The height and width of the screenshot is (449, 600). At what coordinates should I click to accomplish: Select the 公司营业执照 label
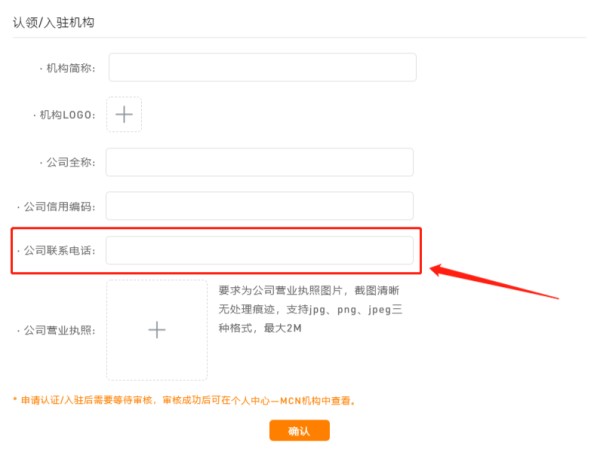click(x=60, y=330)
